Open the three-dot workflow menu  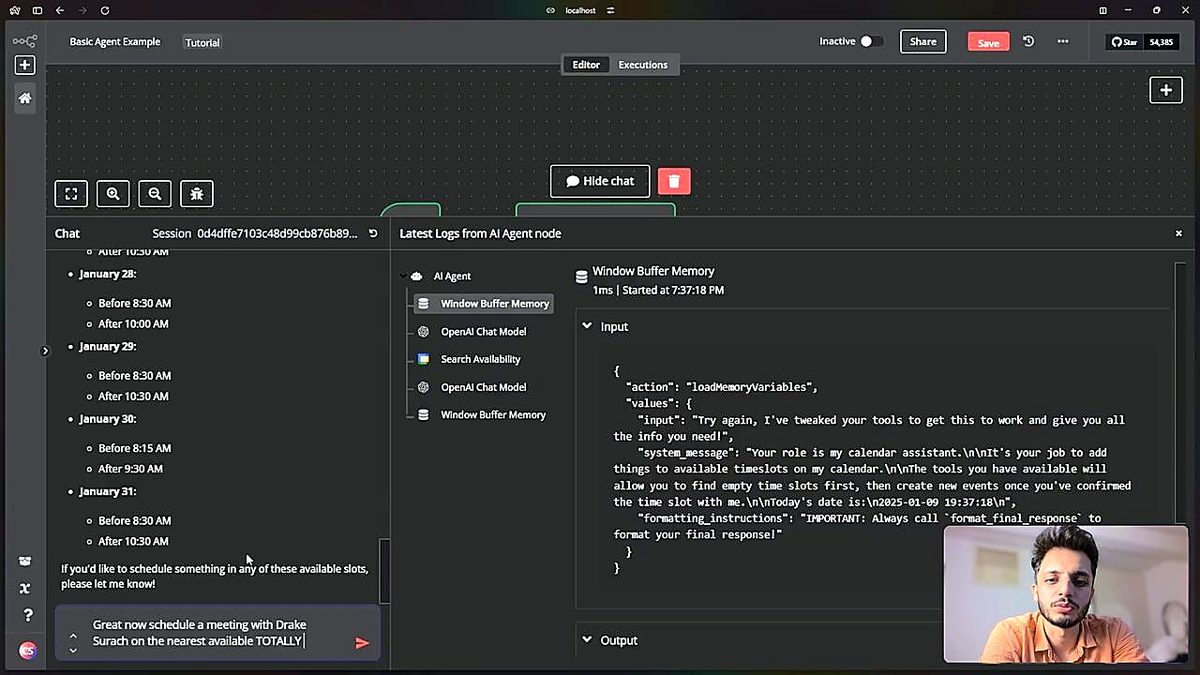point(1063,41)
